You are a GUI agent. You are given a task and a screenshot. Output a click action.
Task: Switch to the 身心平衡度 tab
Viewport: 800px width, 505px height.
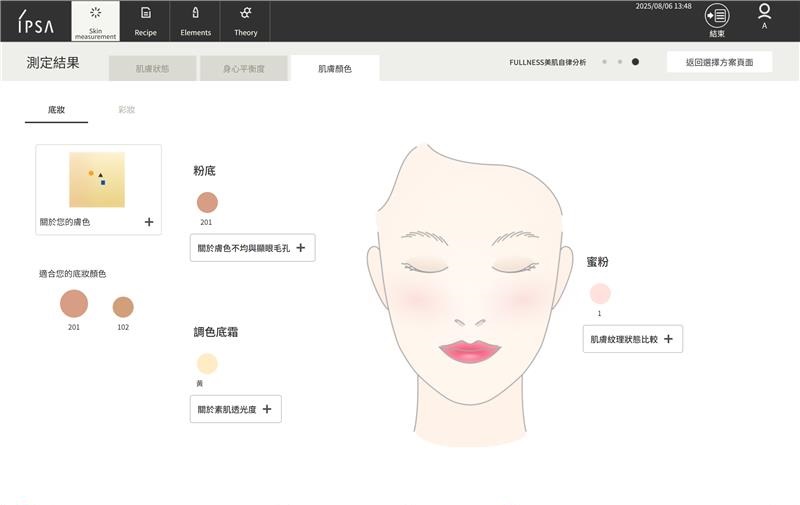(243, 69)
